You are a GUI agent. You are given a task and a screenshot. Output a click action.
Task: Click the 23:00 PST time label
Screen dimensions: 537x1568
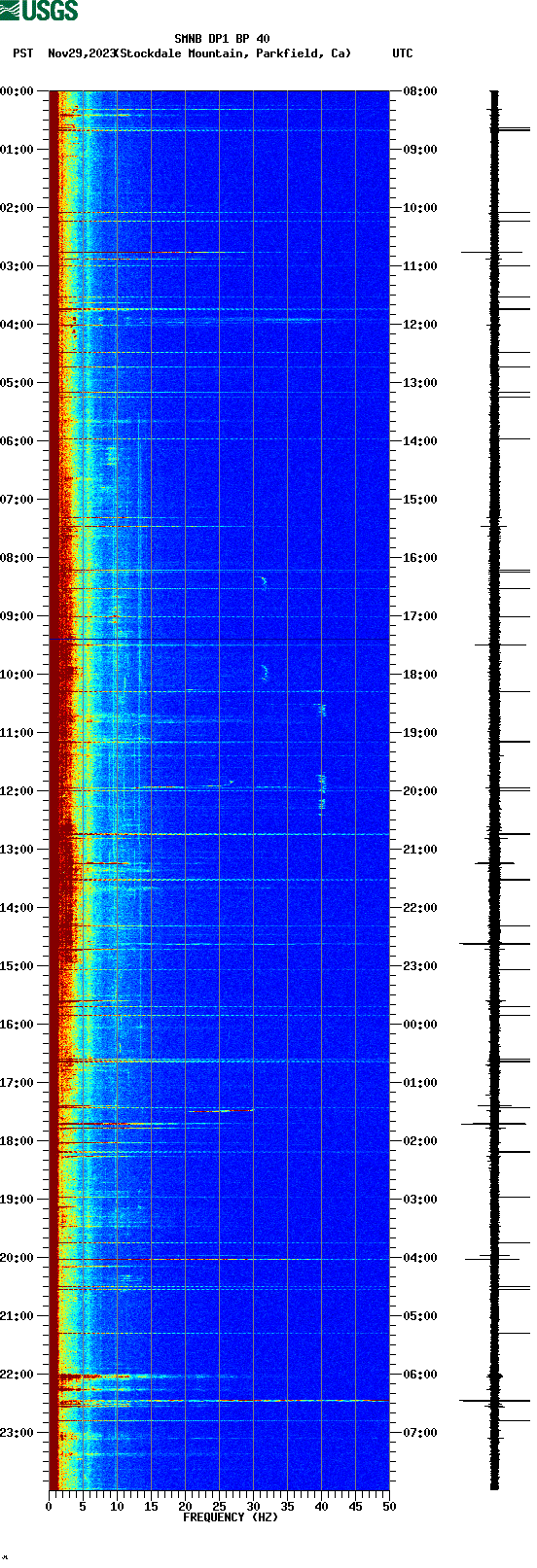point(18,1433)
